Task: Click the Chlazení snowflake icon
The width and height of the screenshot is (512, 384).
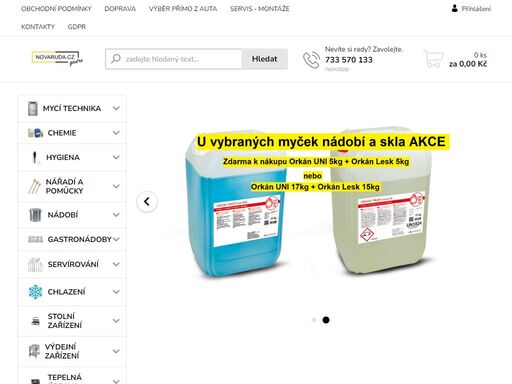Action: click(x=35, y=292)
